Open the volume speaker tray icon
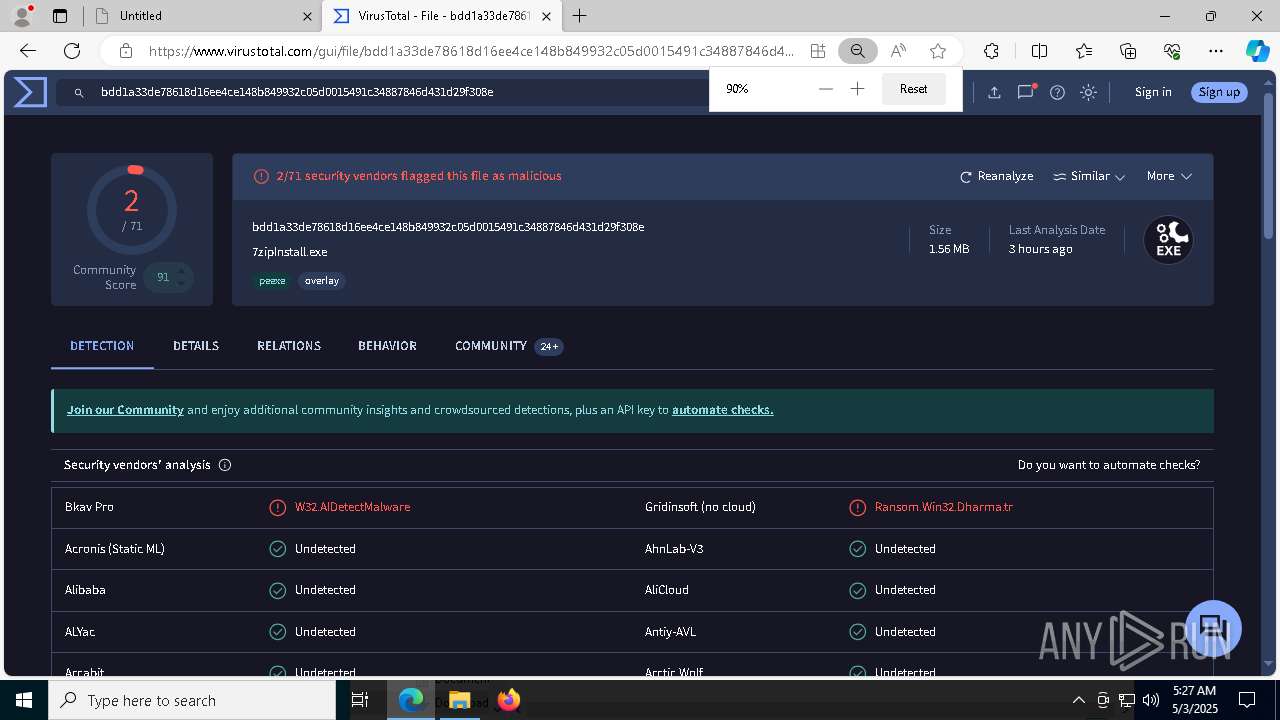The image size is (1280, 720). point(1150,700)
